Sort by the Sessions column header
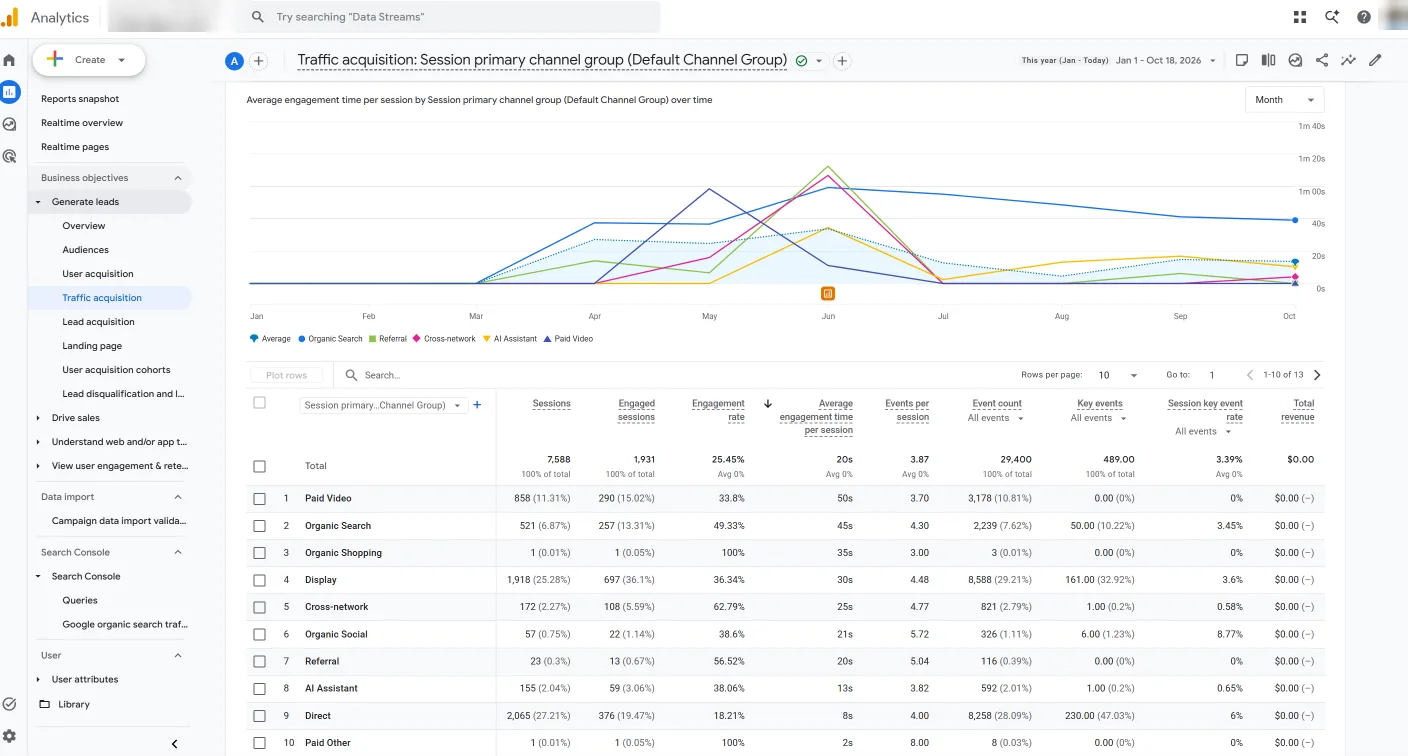 click(551, 404)
